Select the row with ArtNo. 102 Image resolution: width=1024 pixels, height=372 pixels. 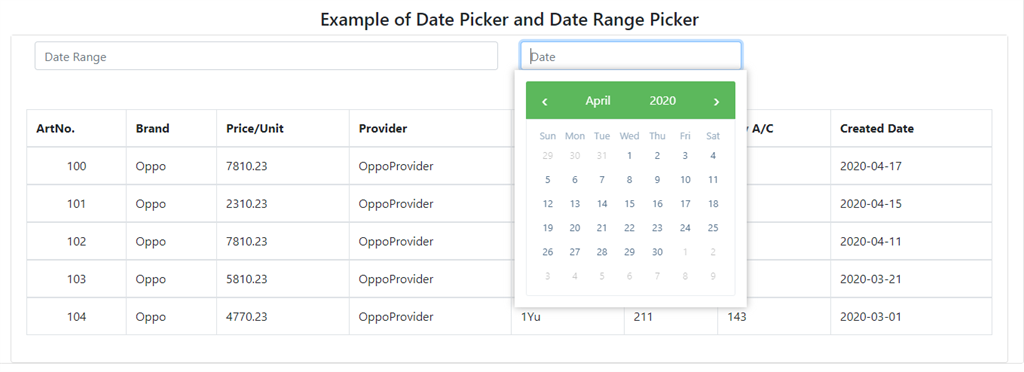(x=509, y=241)
